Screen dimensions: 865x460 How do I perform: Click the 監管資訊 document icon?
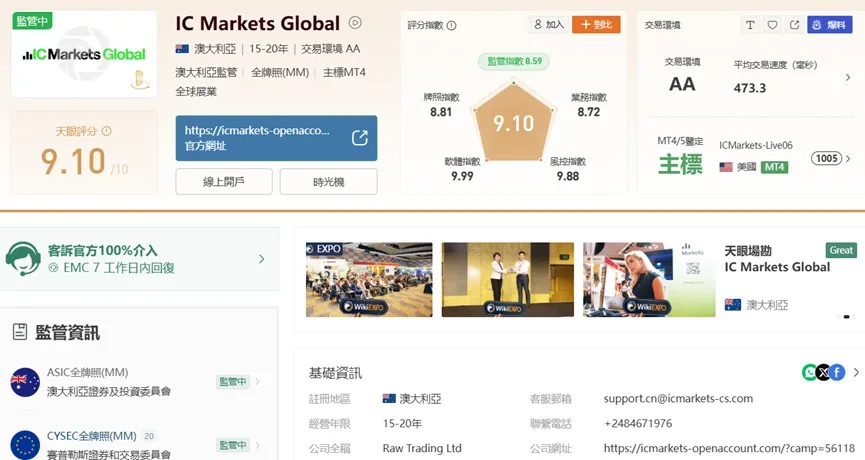click(x=20, y=331)
